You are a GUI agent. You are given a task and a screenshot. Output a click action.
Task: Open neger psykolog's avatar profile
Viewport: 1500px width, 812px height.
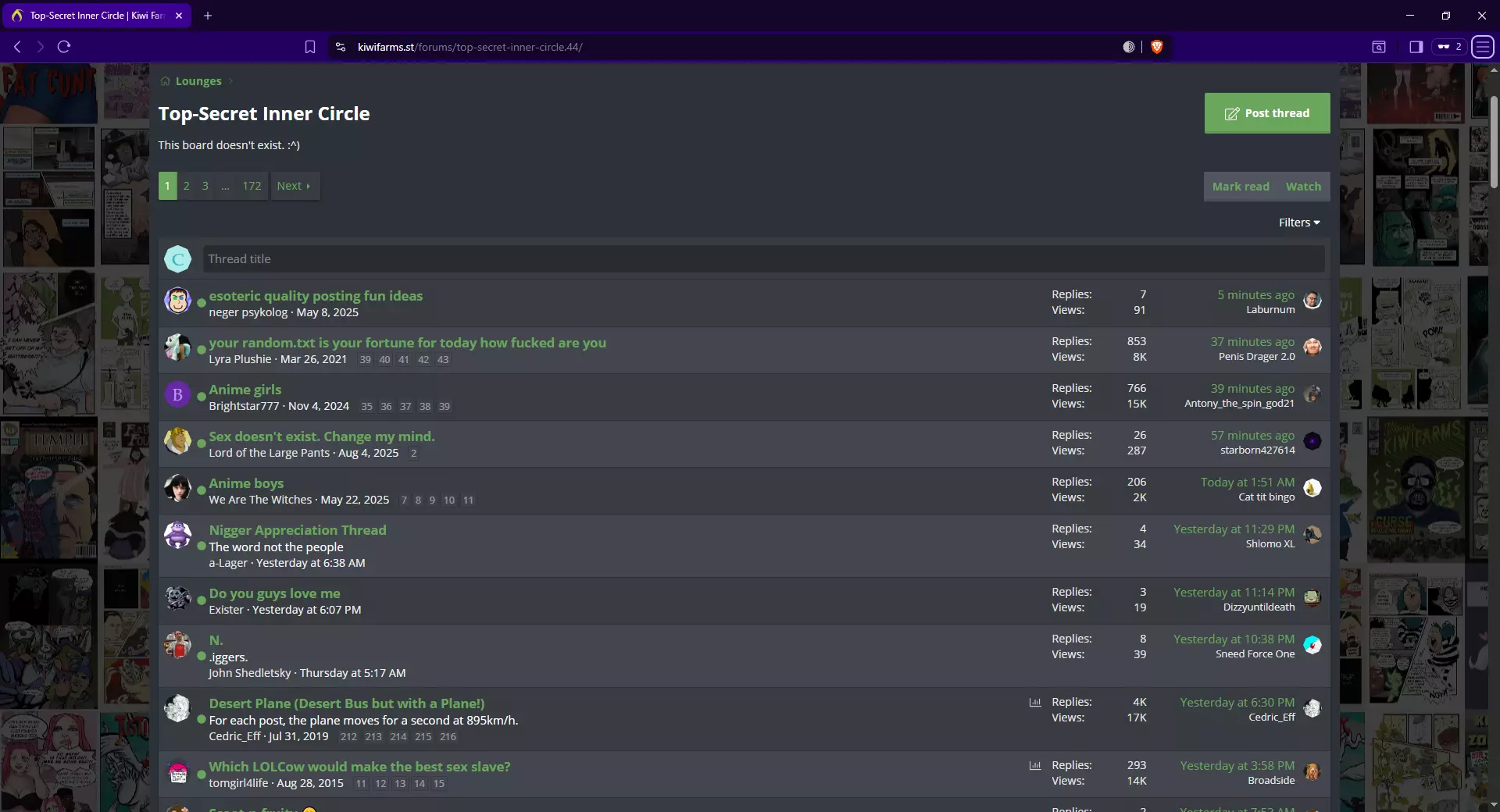[178, 300]
